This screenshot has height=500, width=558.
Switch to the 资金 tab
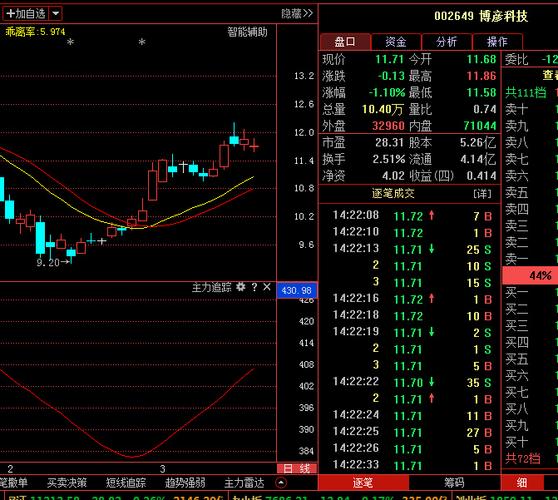coord(396,42)
